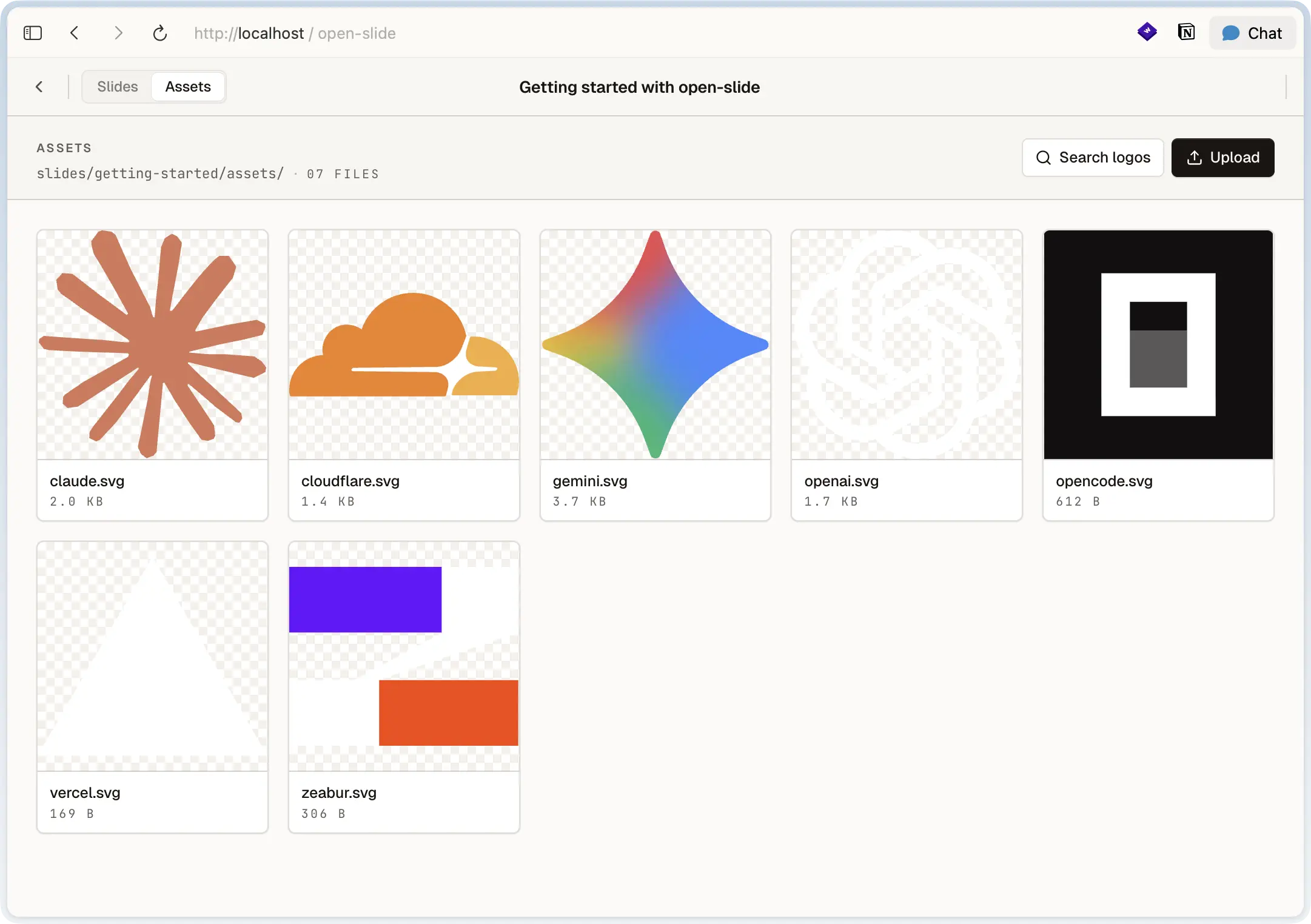Click the app back chevron beside Slides
The image size is (1311, 924).
(x=39, y=87)
